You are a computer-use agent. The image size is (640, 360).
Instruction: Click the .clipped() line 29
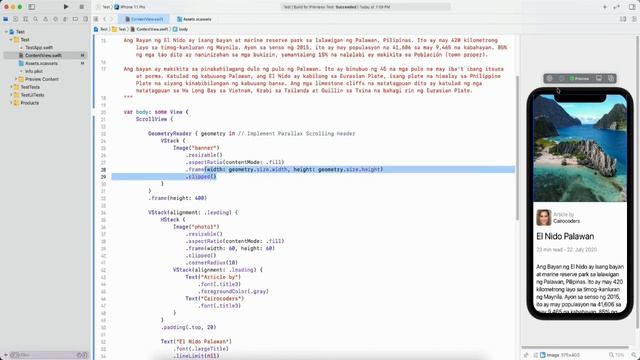[x=201, y=177]
